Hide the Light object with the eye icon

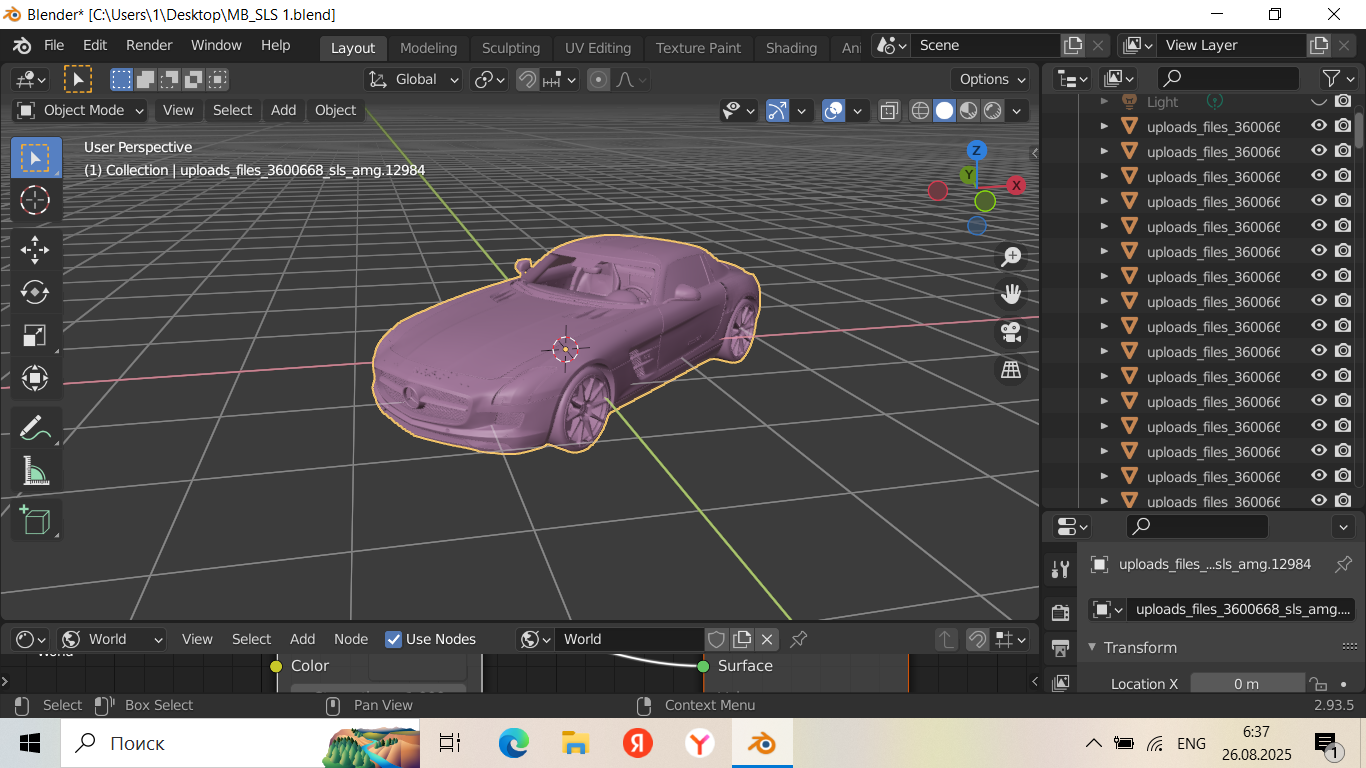coord(1319,101)
